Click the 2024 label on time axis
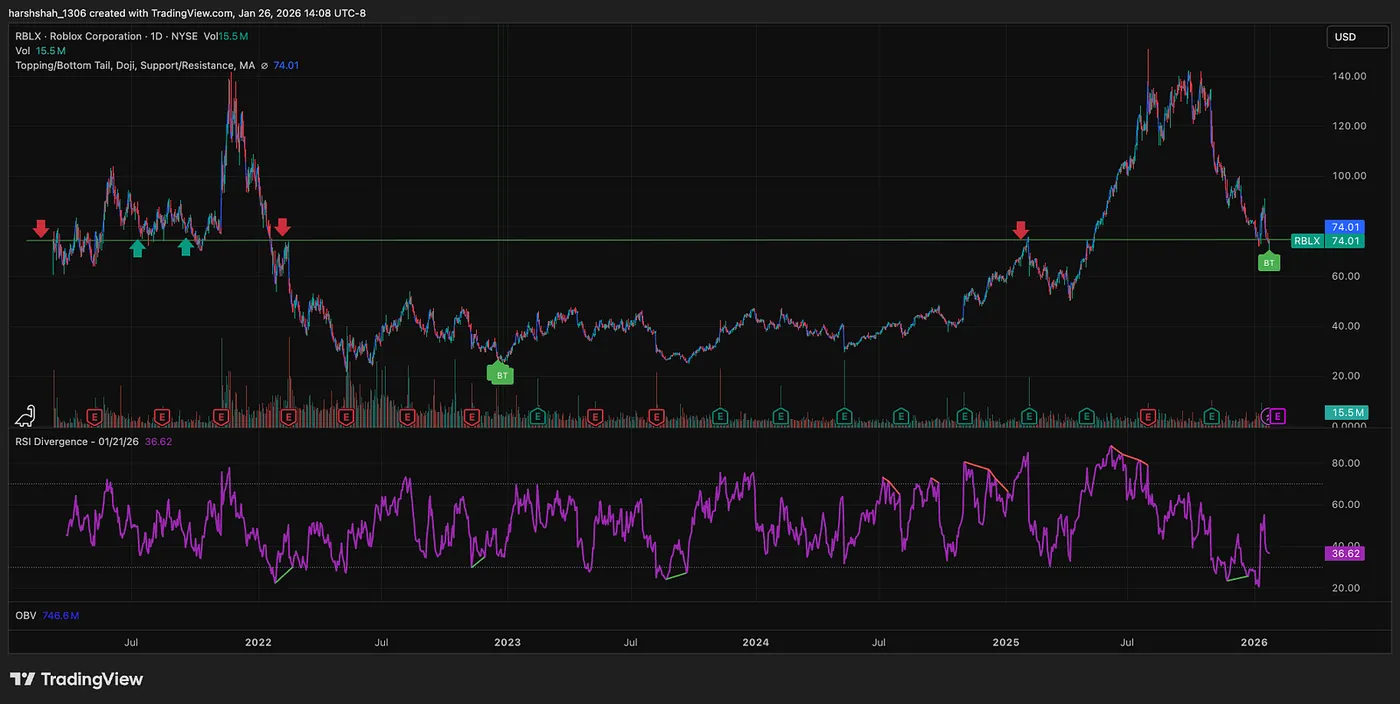 tap(756, 643)
